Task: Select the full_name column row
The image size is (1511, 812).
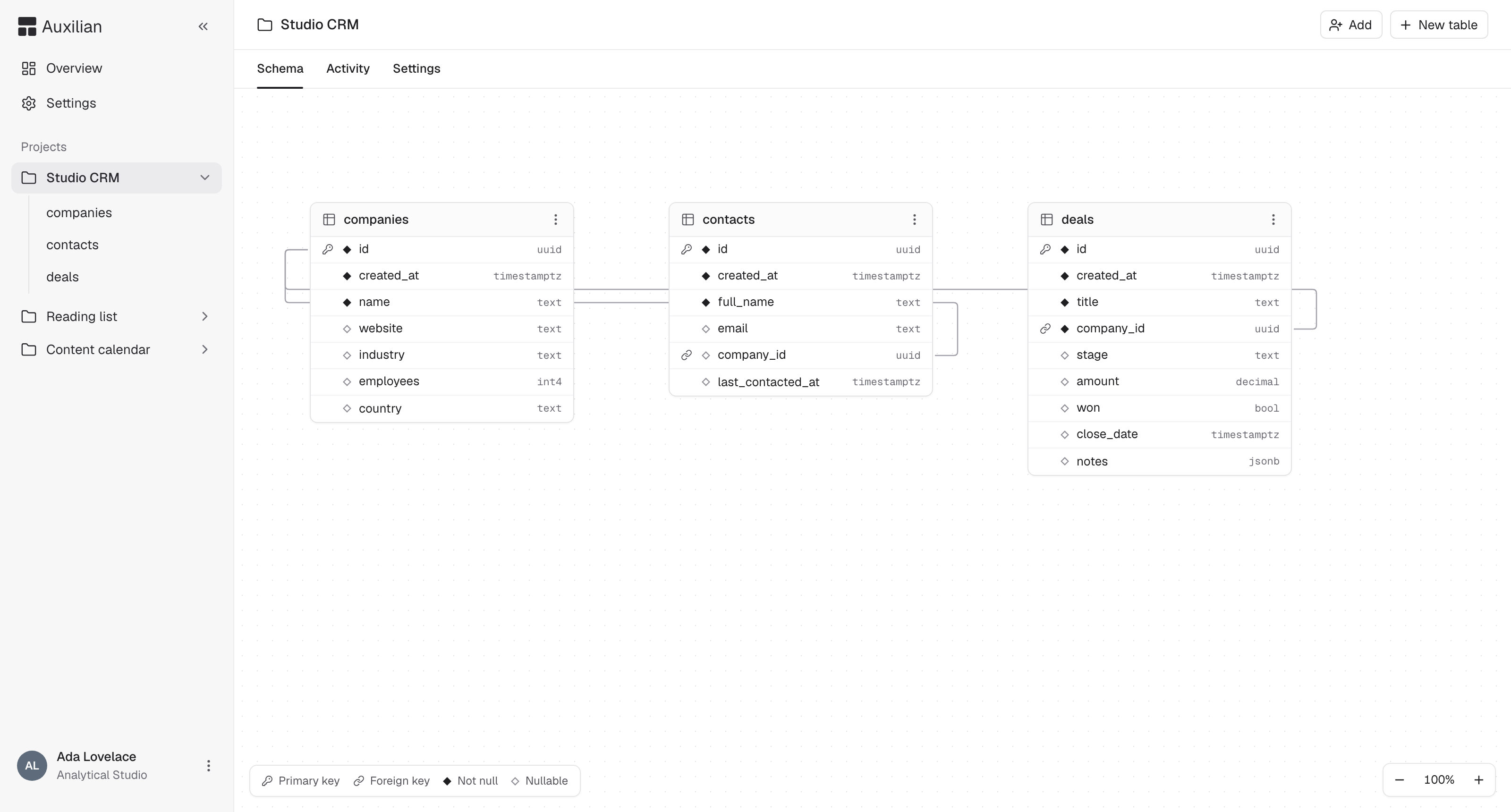Action: point(801,303)
